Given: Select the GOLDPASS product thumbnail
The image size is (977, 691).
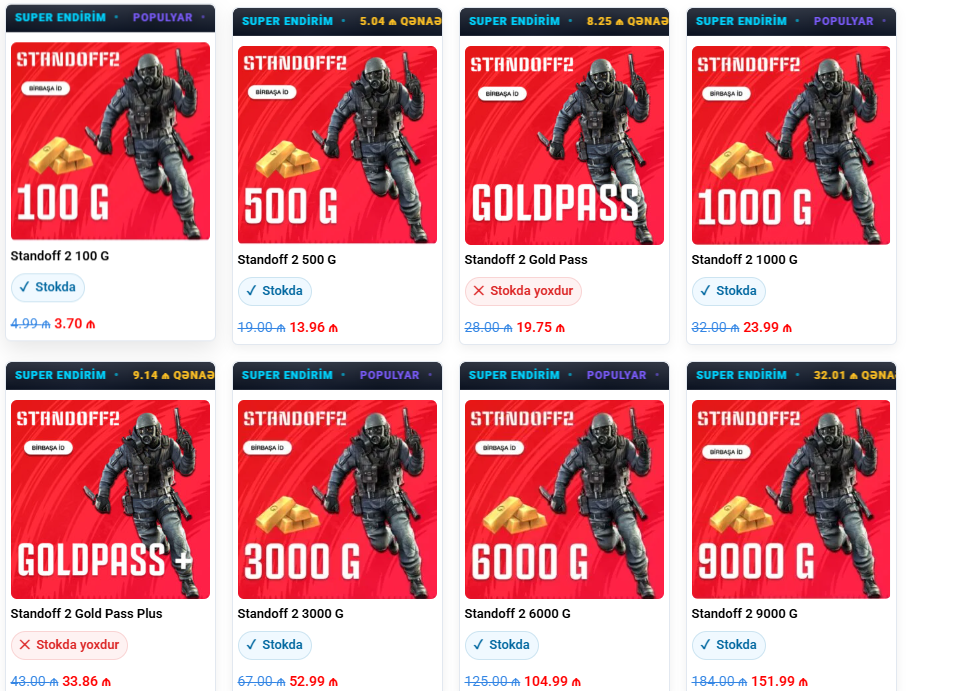Looking at the screenshot, I should [x=564, y=145].
